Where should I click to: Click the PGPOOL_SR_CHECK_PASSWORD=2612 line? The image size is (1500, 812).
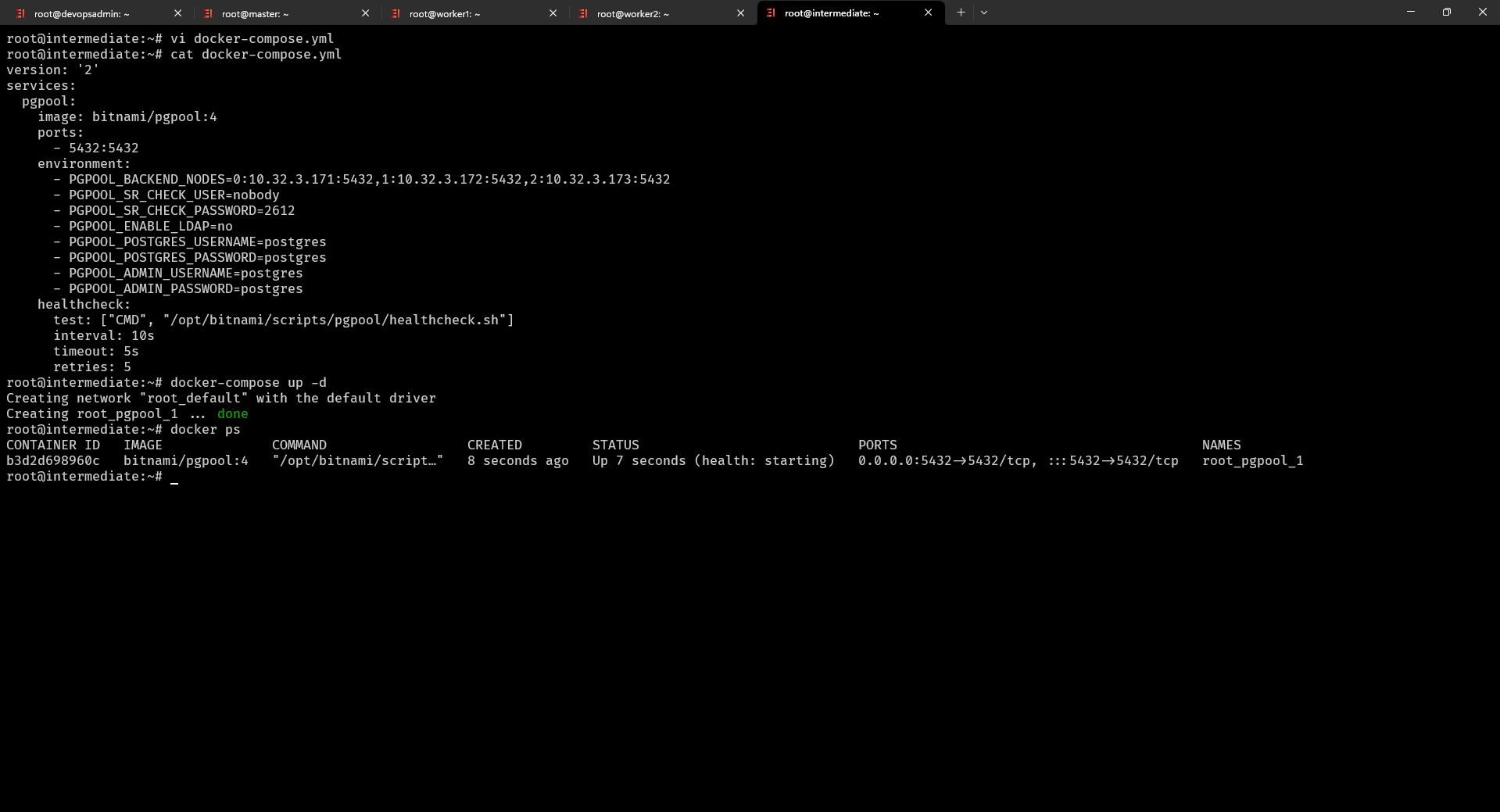174,211
